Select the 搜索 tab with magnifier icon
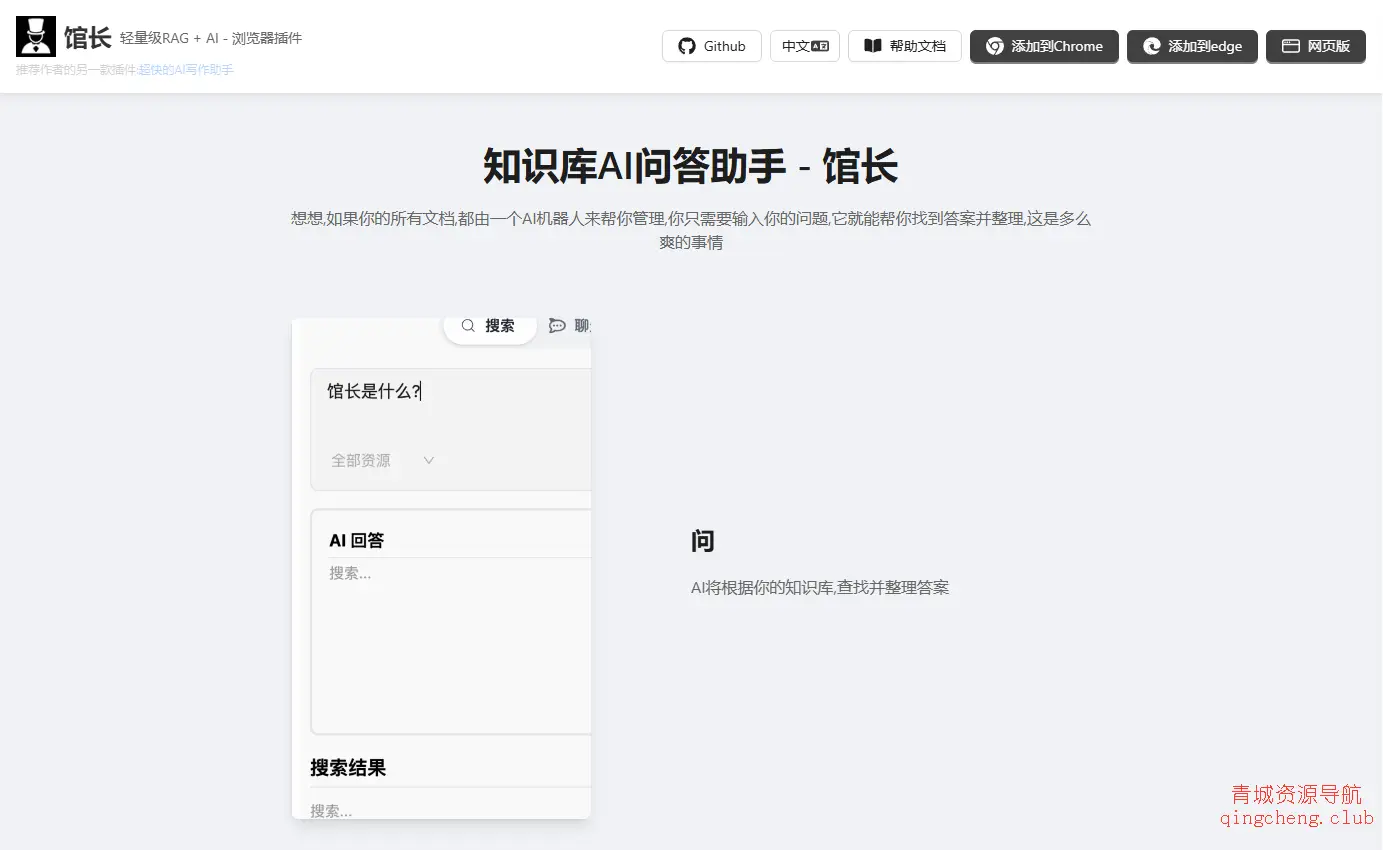The height and width of the screenshot is (850, 1383). pyautogui.click(x=489, y=326)
